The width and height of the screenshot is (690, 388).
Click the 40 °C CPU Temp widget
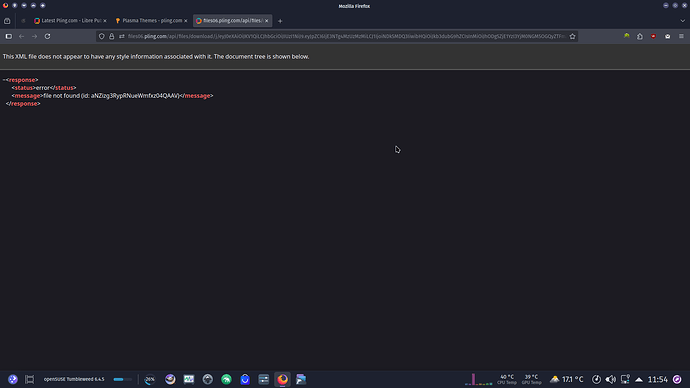click(507, 379)
